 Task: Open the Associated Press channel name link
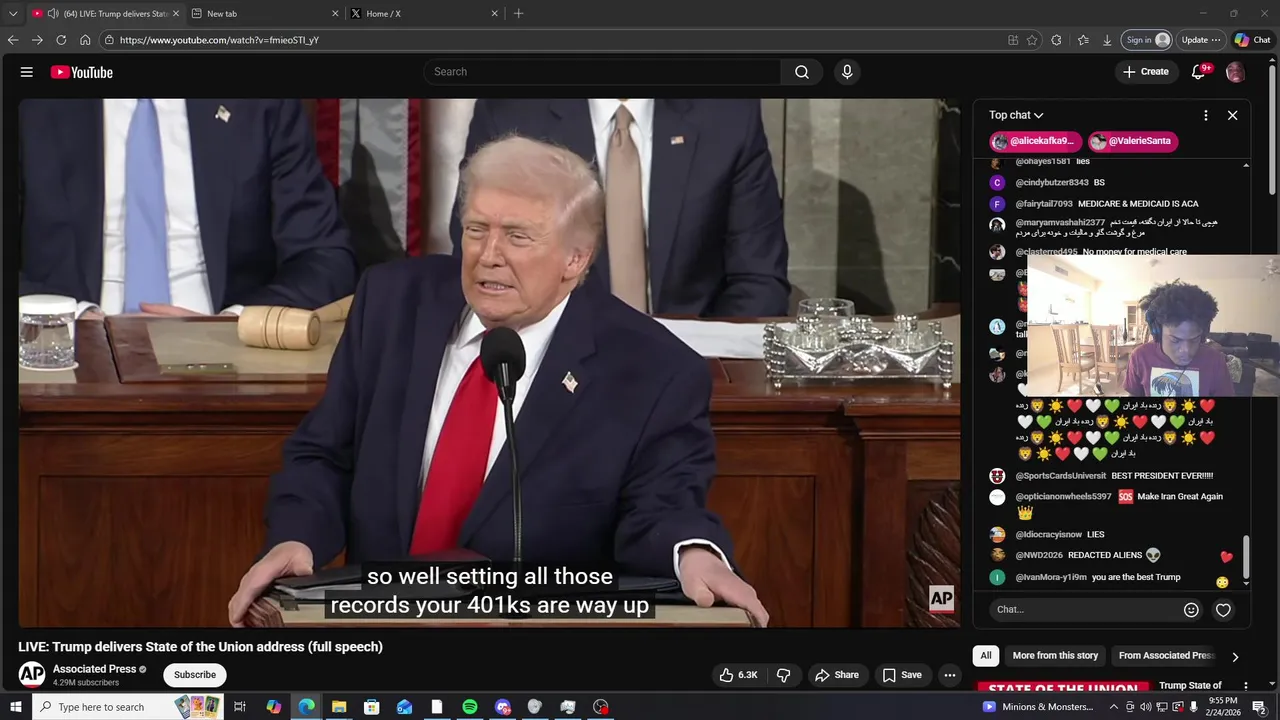pos(94,669)
